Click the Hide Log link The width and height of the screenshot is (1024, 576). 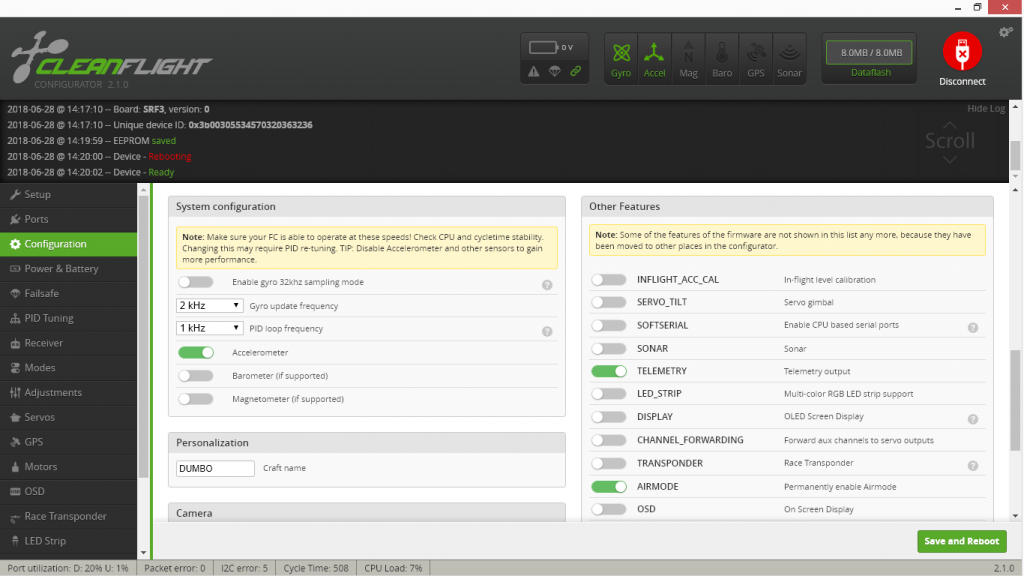(985, 109)
